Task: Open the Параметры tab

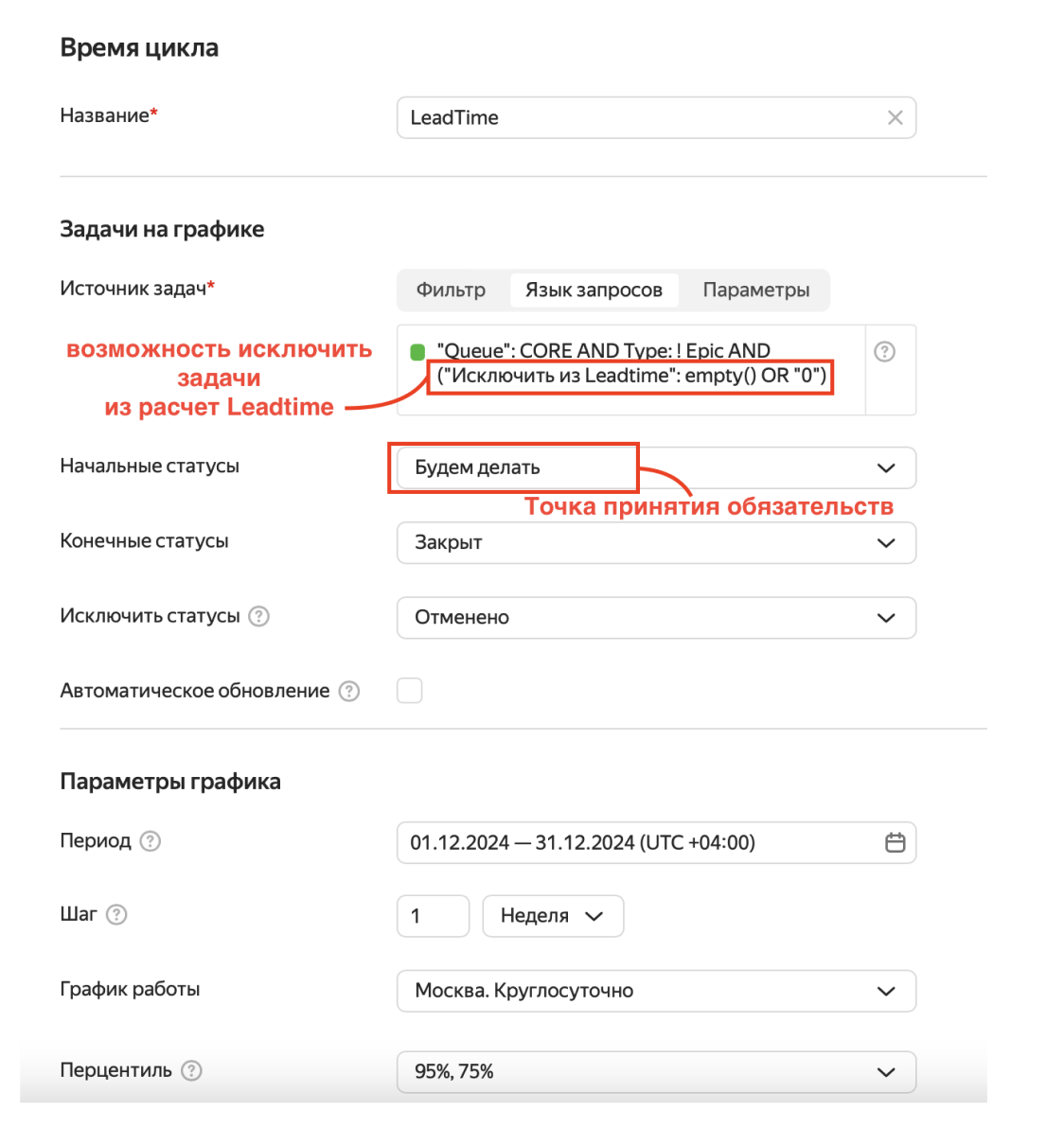Action: click(754, 290)
